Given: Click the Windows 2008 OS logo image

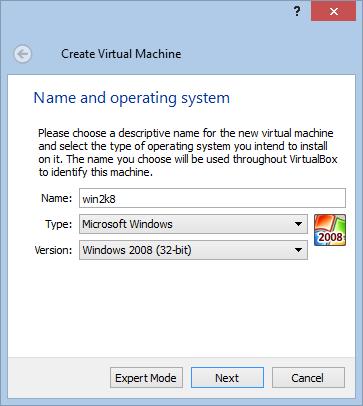Looking at the screenshot, I should [x=330, y=230].
